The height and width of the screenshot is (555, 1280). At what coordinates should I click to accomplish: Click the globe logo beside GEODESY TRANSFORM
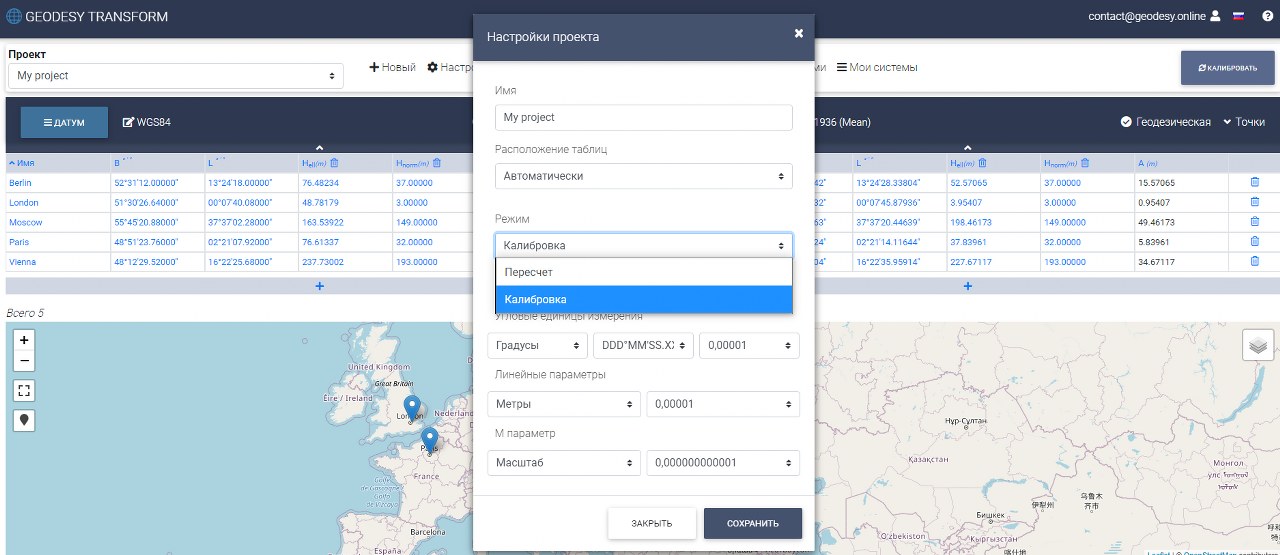tap(14, 17)
